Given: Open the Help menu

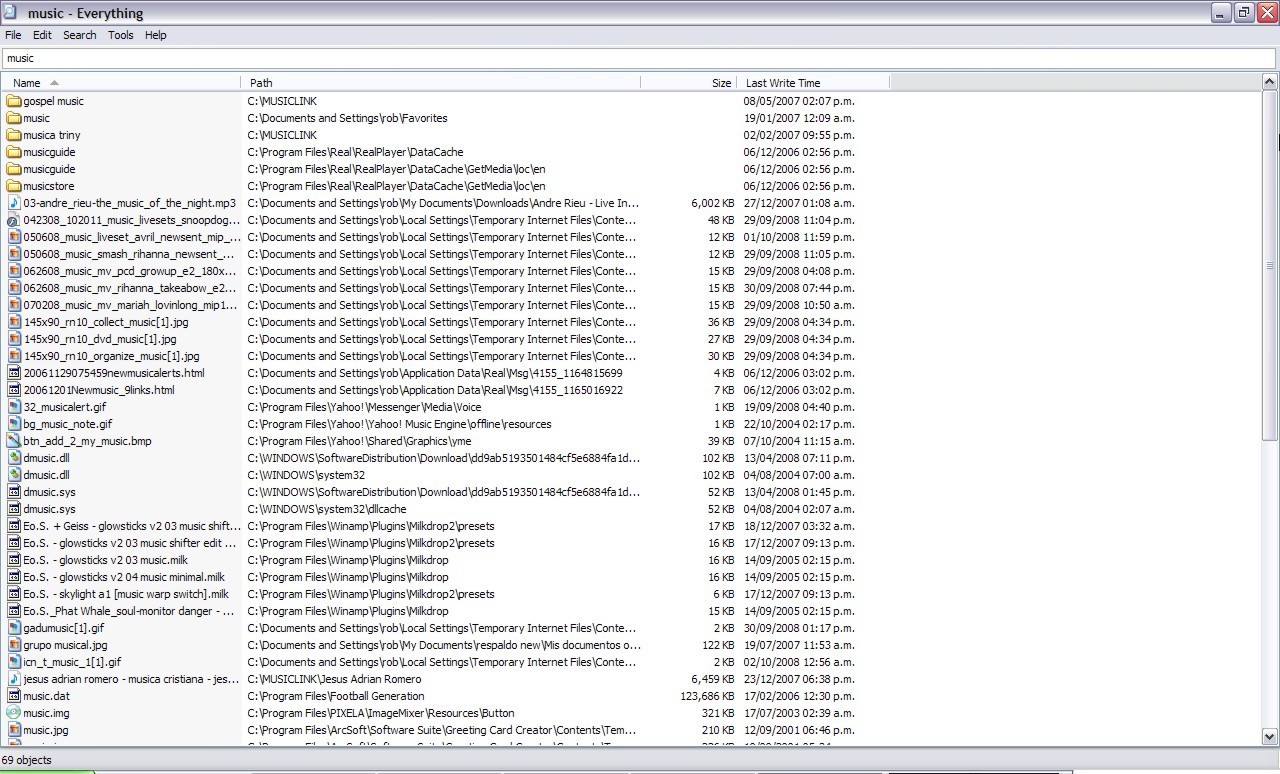Looking at the screenshot, I should tap(155, 35).
